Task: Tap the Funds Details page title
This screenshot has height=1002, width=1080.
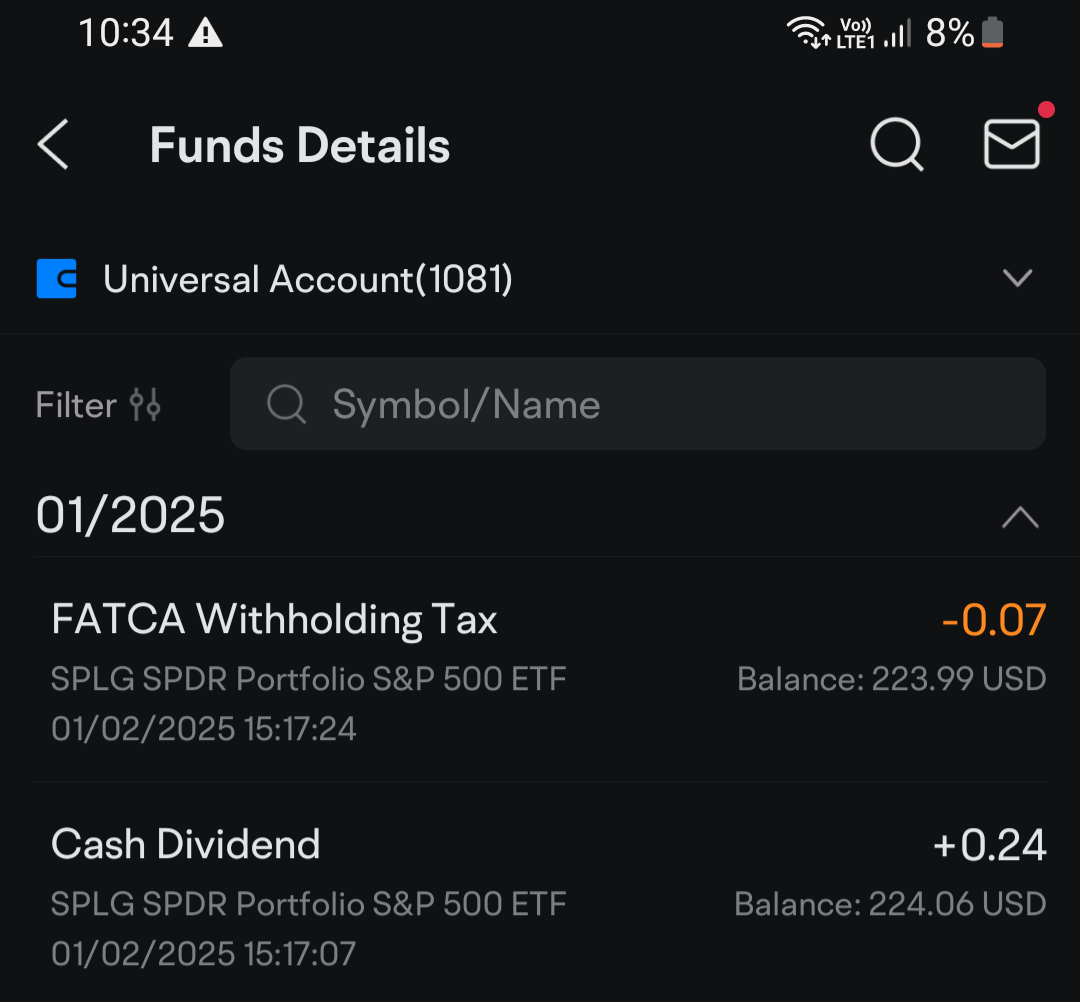Action: [x=300, y=146]
